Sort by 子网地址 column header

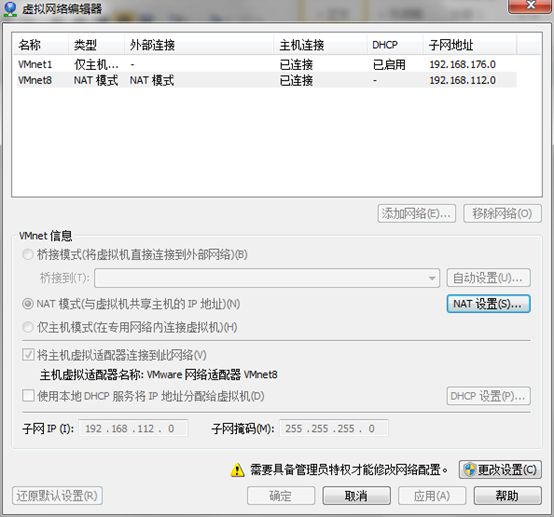coord(470,45)
